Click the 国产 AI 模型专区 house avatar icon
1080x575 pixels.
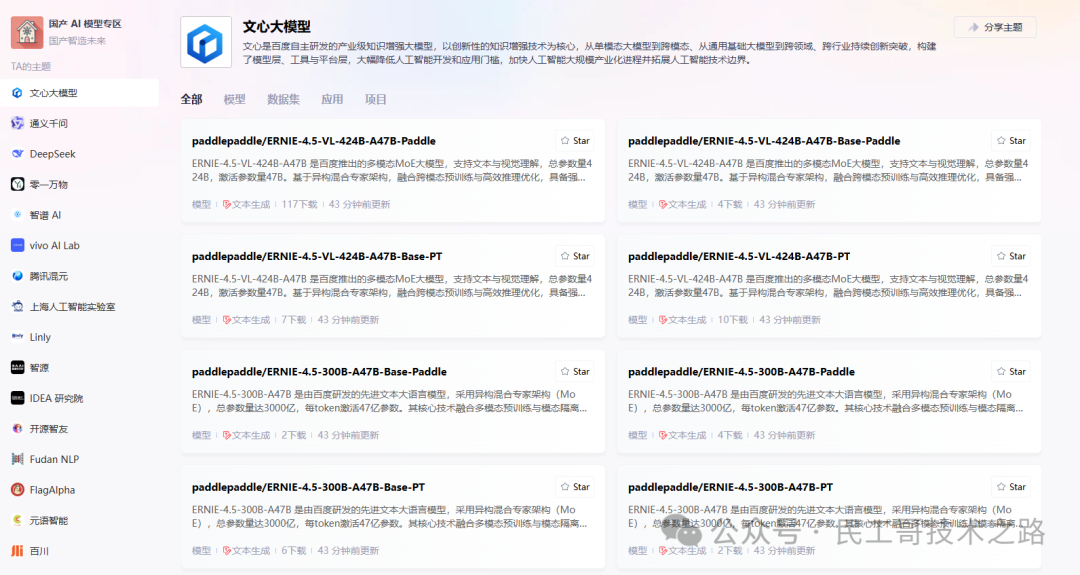[x=27, y=32]
